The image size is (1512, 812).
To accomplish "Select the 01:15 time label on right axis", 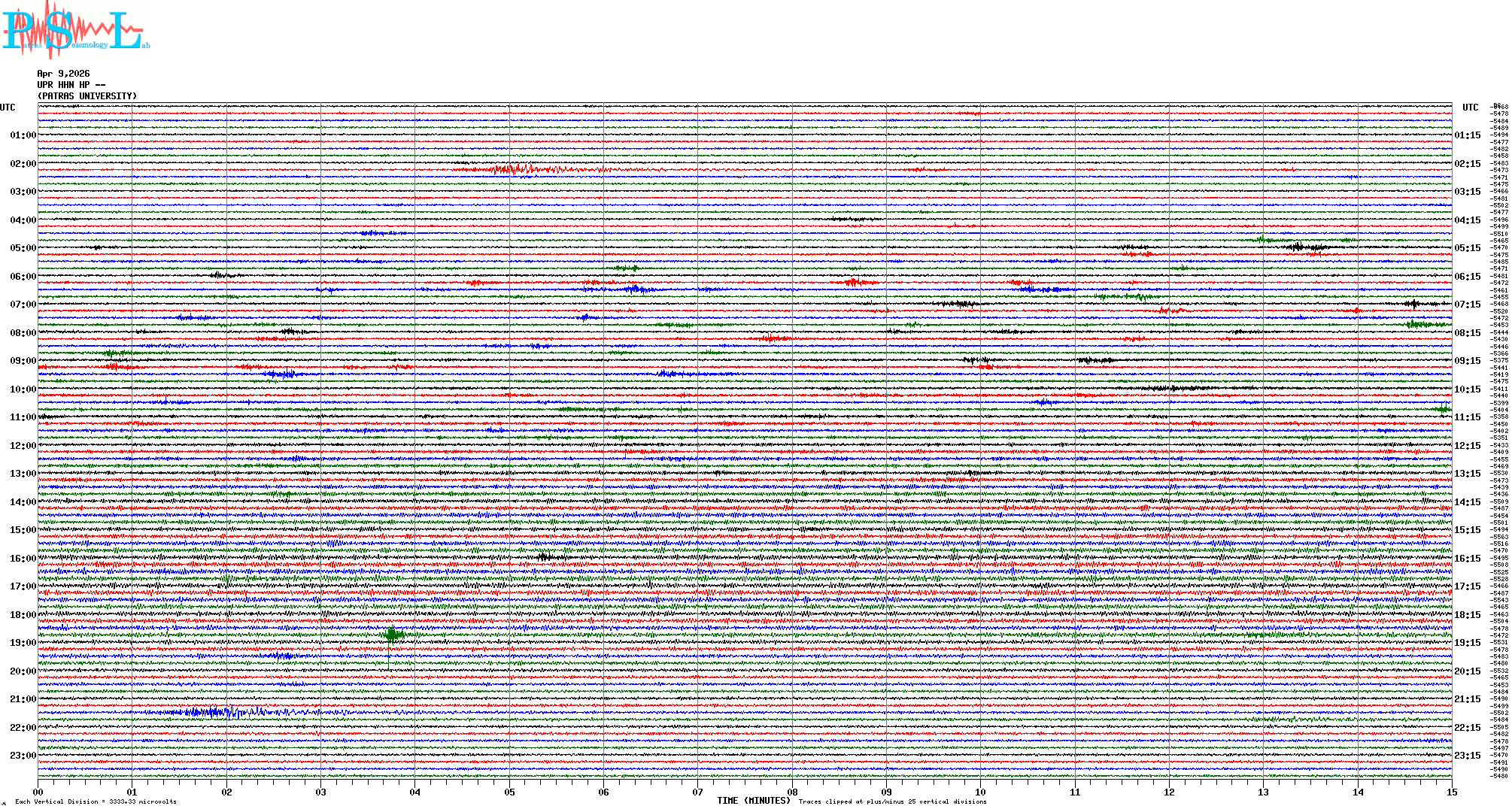I will pyautogui.click(x=1467, y=136).
